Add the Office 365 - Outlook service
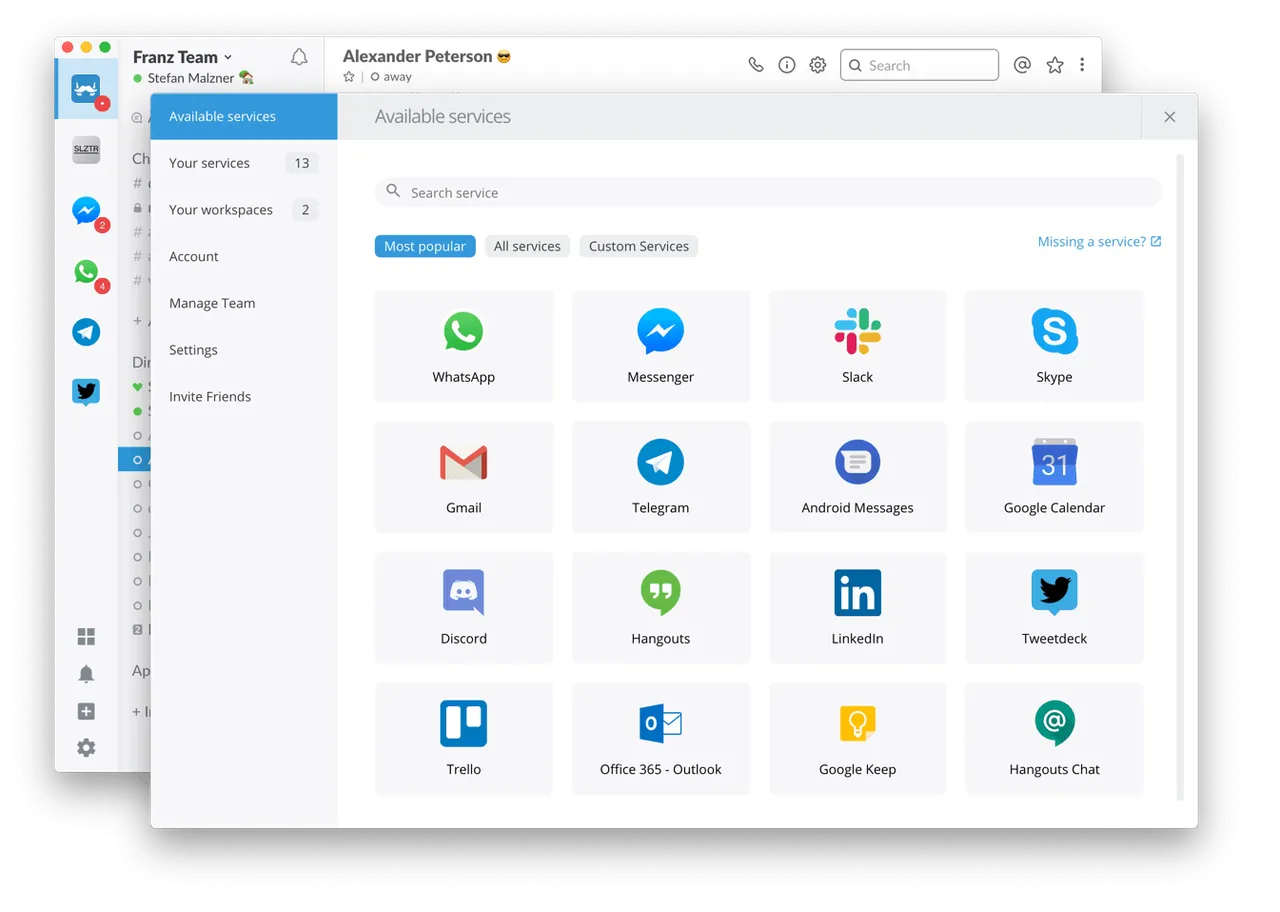This screenshot has width=1280, height=912. 661,739
